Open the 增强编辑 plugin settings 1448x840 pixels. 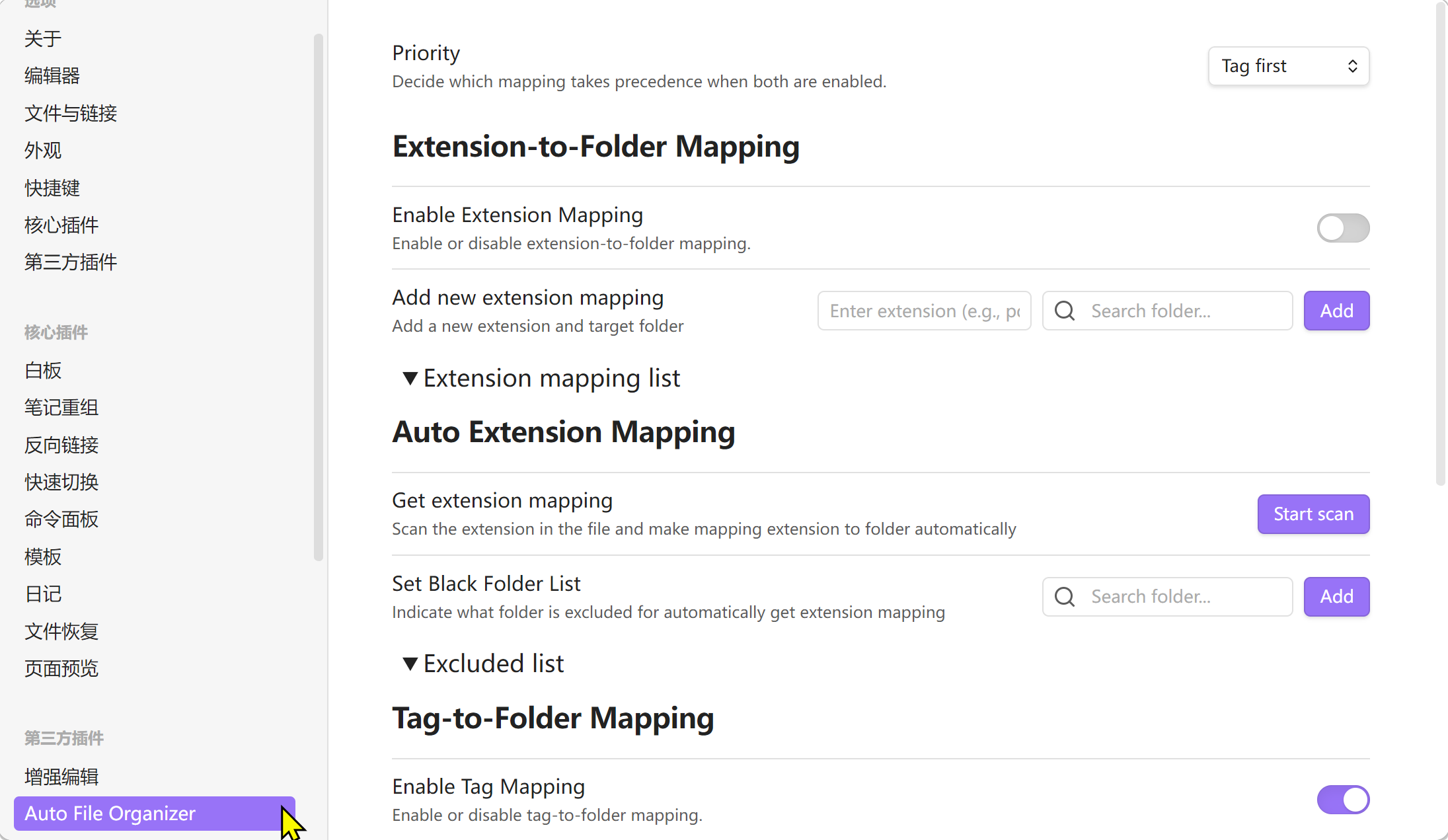pos(61,777)
